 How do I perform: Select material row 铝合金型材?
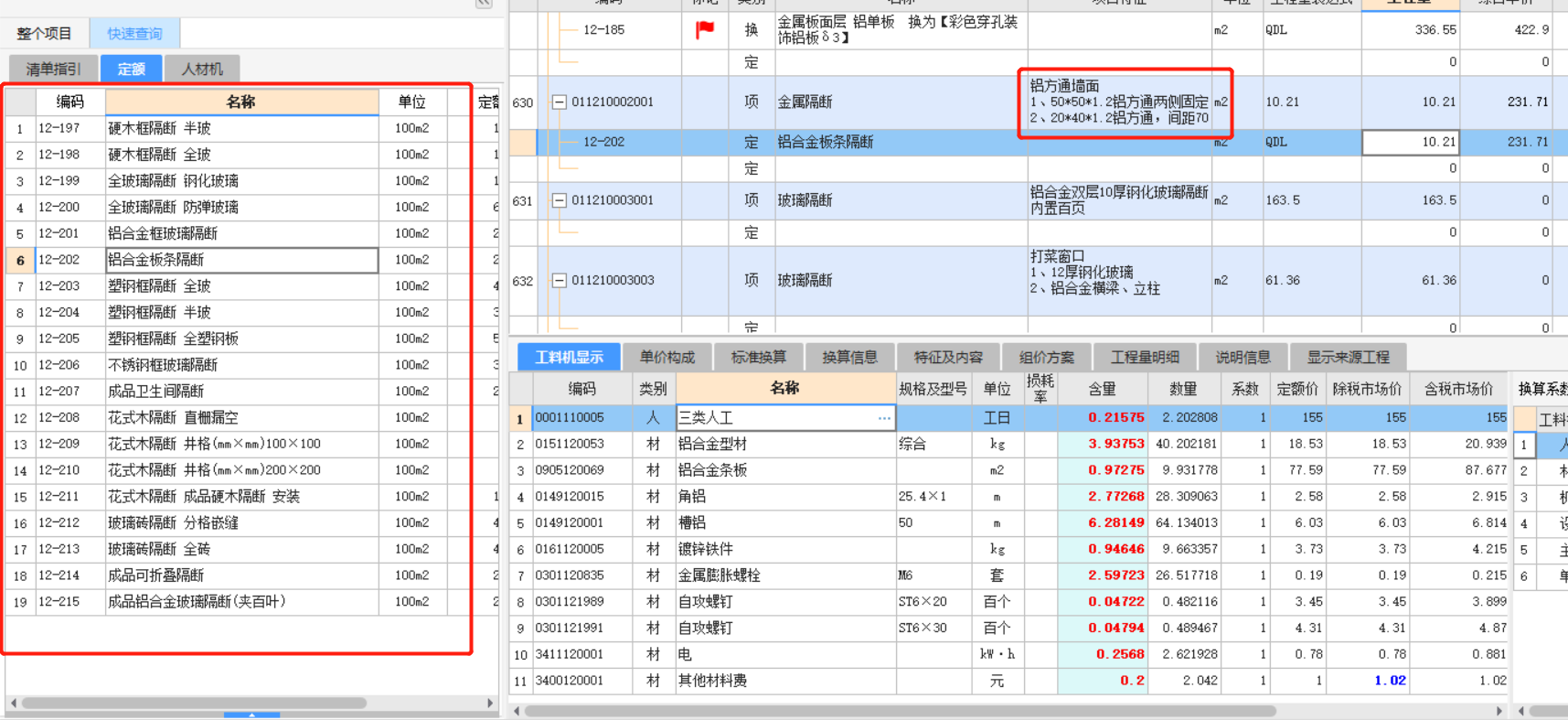[x=1008, y=445]
